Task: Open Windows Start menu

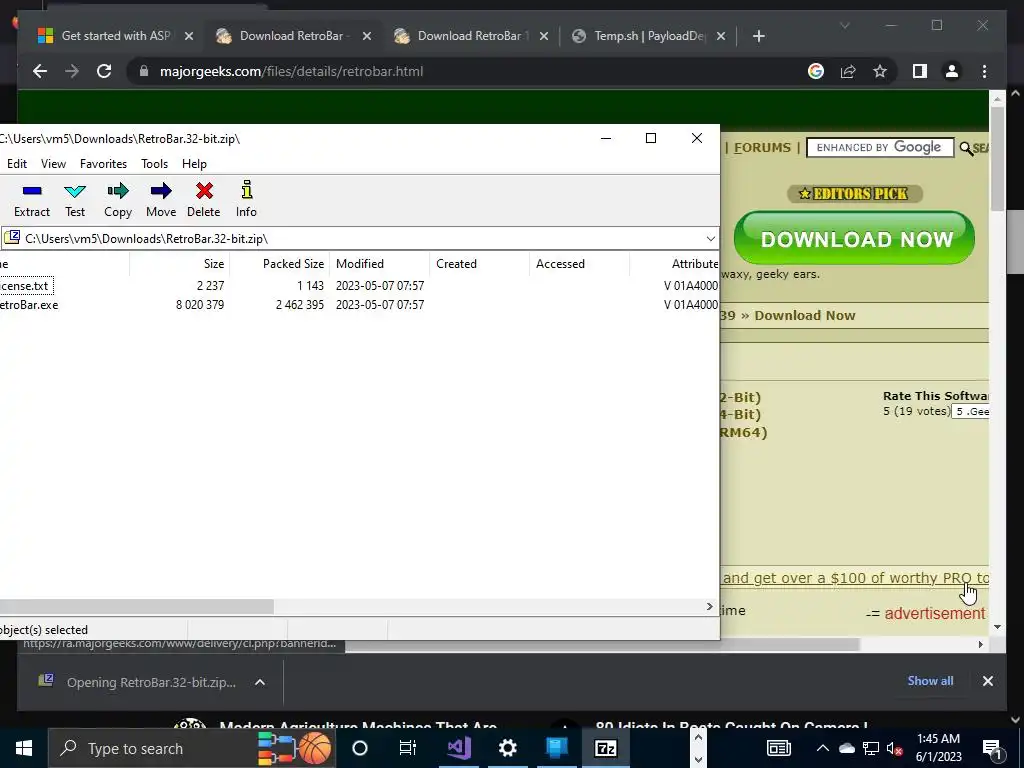Action: click(24, 748)
